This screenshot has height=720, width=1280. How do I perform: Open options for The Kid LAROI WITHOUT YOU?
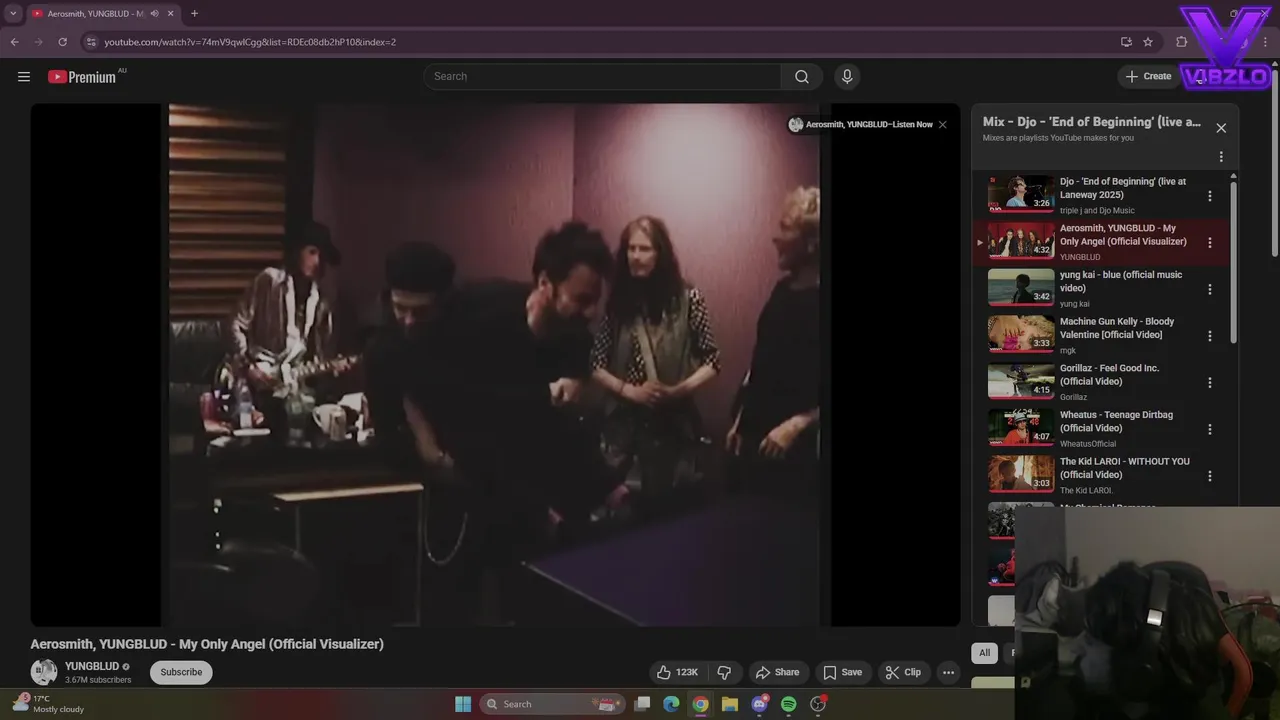[1210, 476]
